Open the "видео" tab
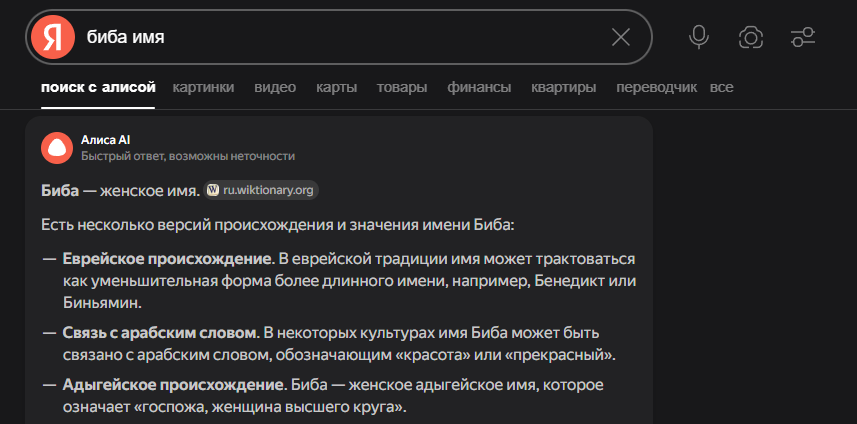The height and width of the screenshot is (424, 857). click(275, 87)
